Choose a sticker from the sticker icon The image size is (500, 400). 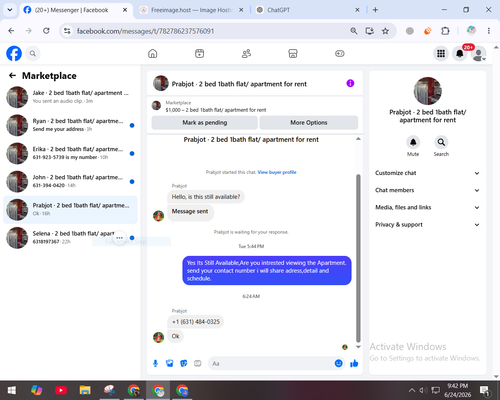pos(184,363)
